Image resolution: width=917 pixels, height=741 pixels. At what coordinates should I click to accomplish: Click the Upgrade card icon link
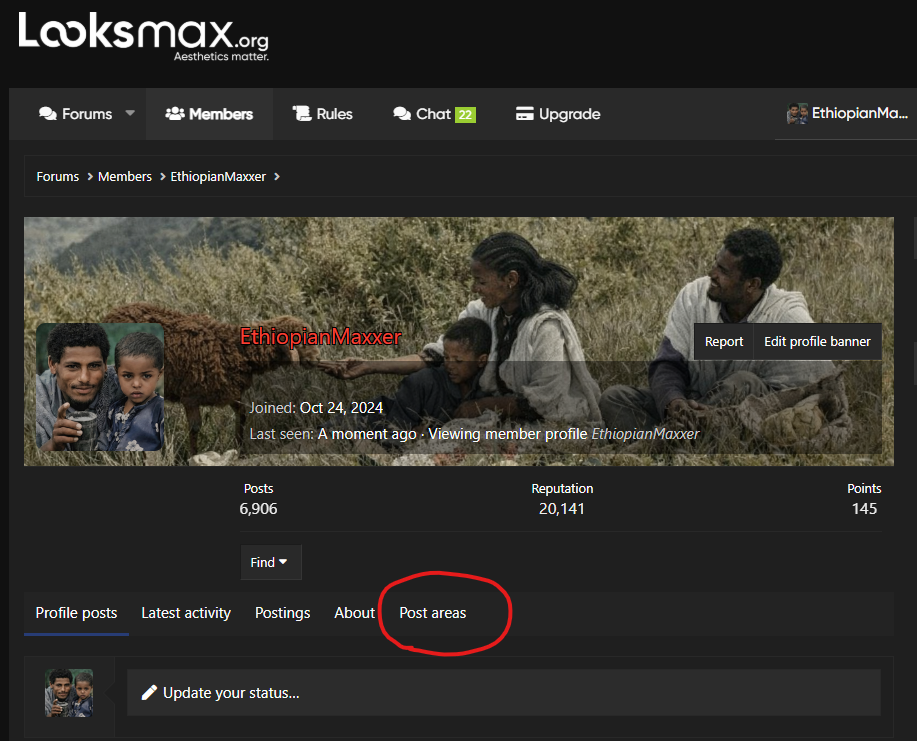pyautogui.click(x=558, y=114)
